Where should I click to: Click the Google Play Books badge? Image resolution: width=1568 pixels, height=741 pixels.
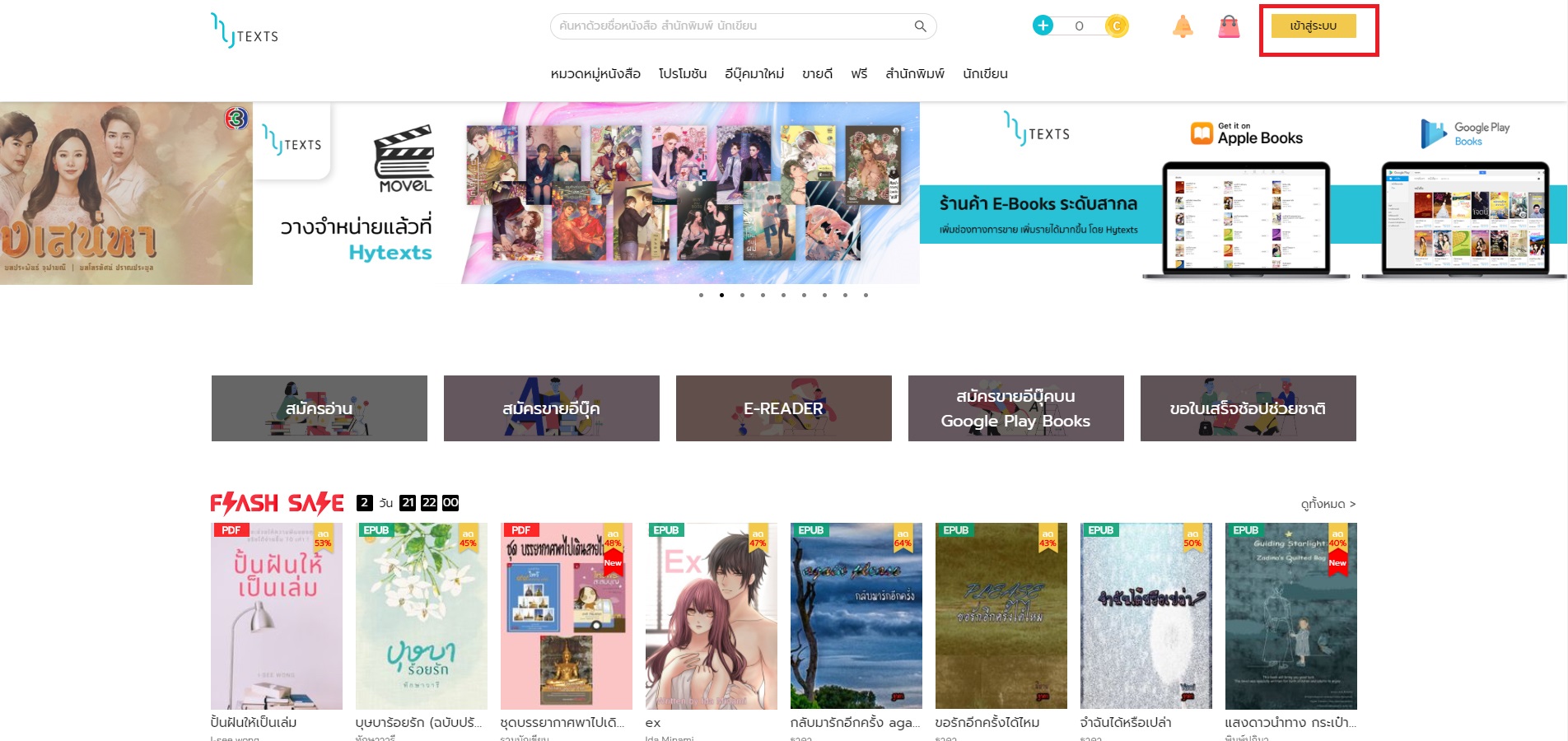tap(1466, 133)
